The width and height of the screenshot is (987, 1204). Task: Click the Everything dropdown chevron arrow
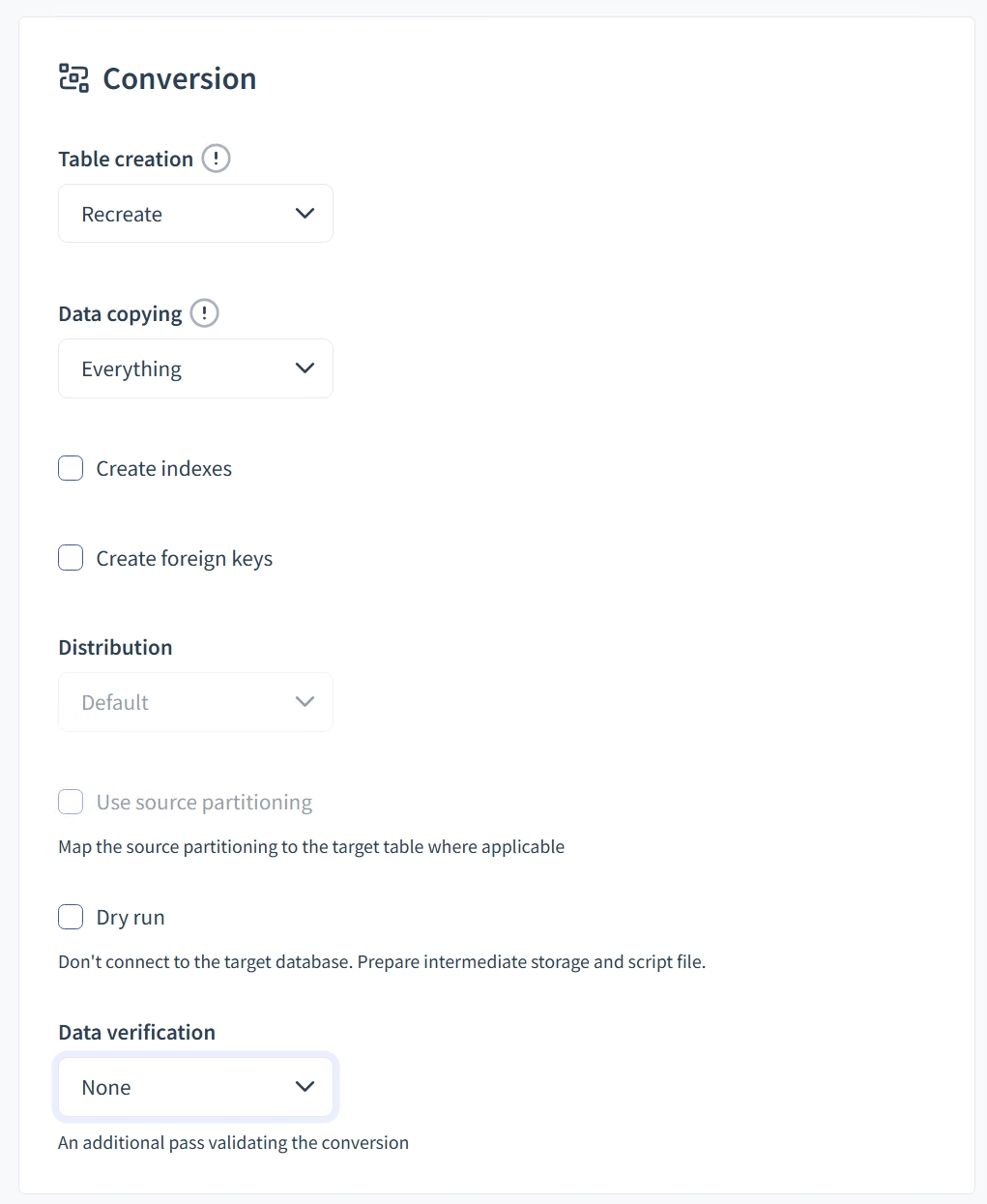[305, 368]
